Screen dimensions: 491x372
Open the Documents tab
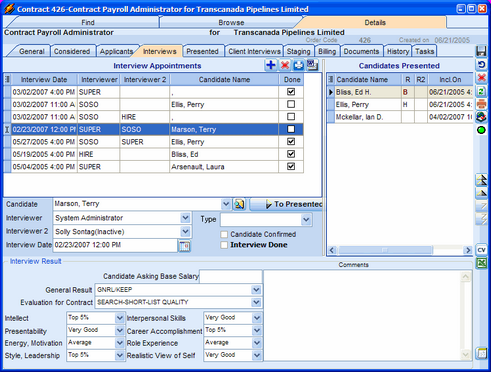tap(361, 51)
